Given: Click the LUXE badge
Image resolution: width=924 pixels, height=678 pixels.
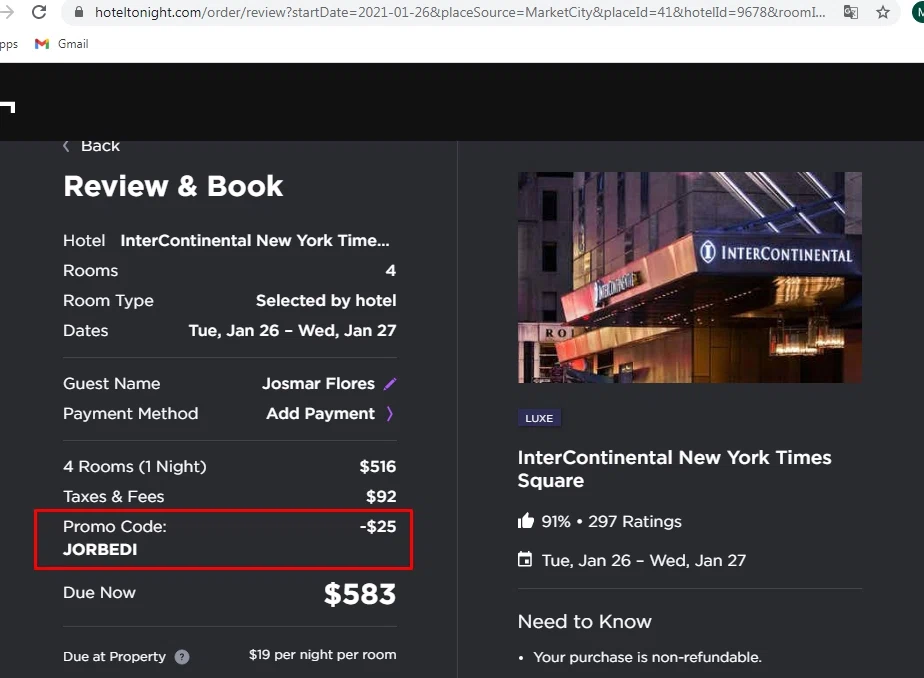Looking at the screenshot, I should click(x=539, y=418).
